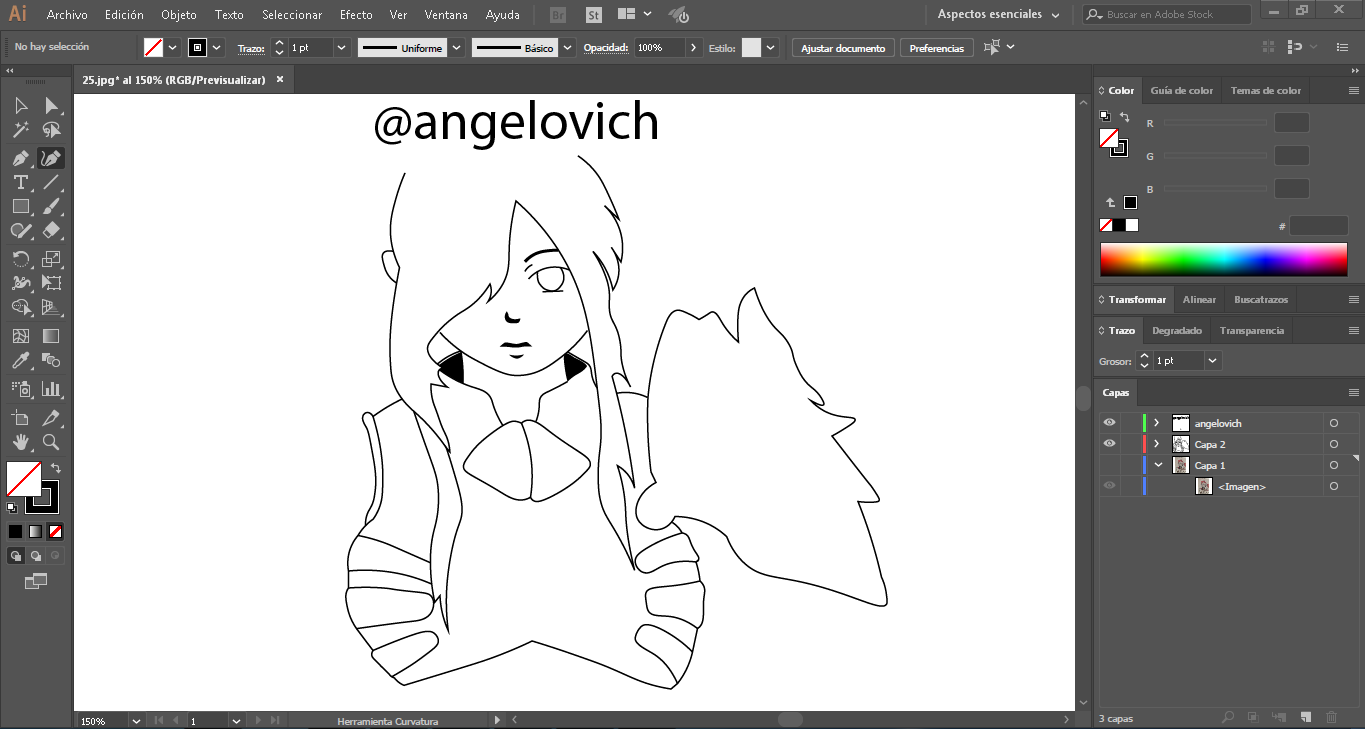Select the Rectangle tool

(x=21, y=206)
